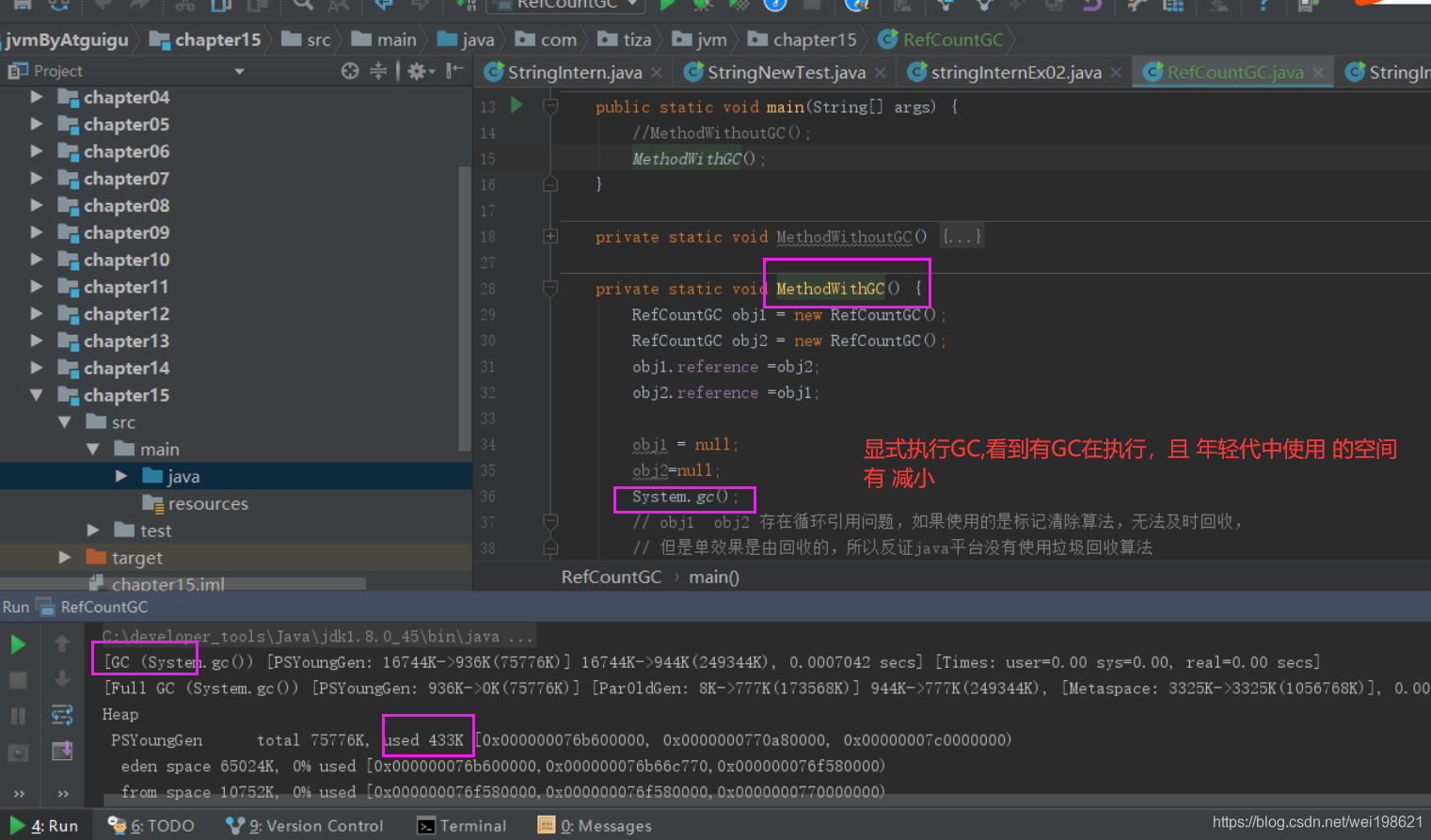This screenshot has height=840, width=1431.
Task: Click the green run gutter arrow beside main
Action: click(517, 105)
